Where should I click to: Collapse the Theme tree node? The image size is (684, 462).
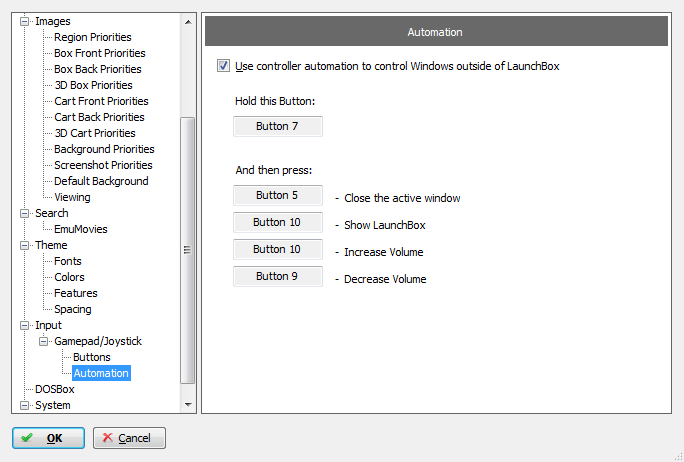25,245
